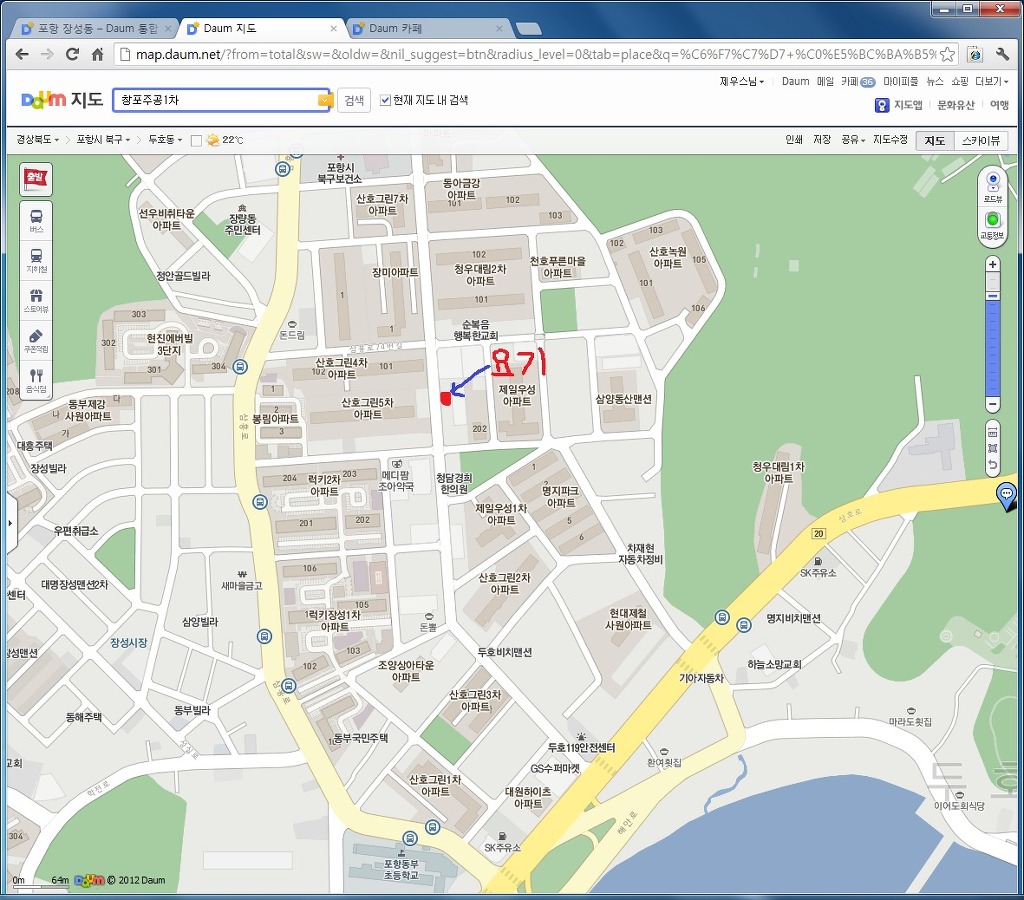Open 여행 travel link
Image resolution: width=1024 pixels, height=900 pixels.
pos(999,105)
